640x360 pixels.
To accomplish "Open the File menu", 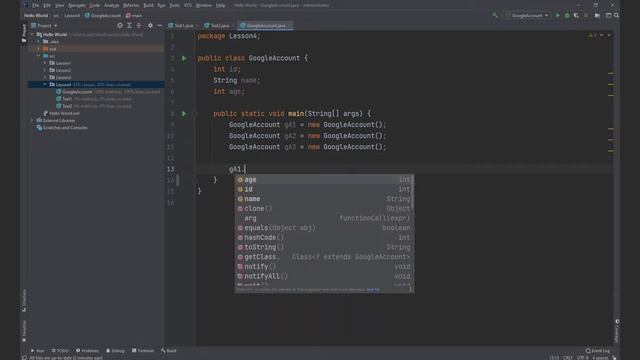I will pyautogui.click(x=36, y=5).
